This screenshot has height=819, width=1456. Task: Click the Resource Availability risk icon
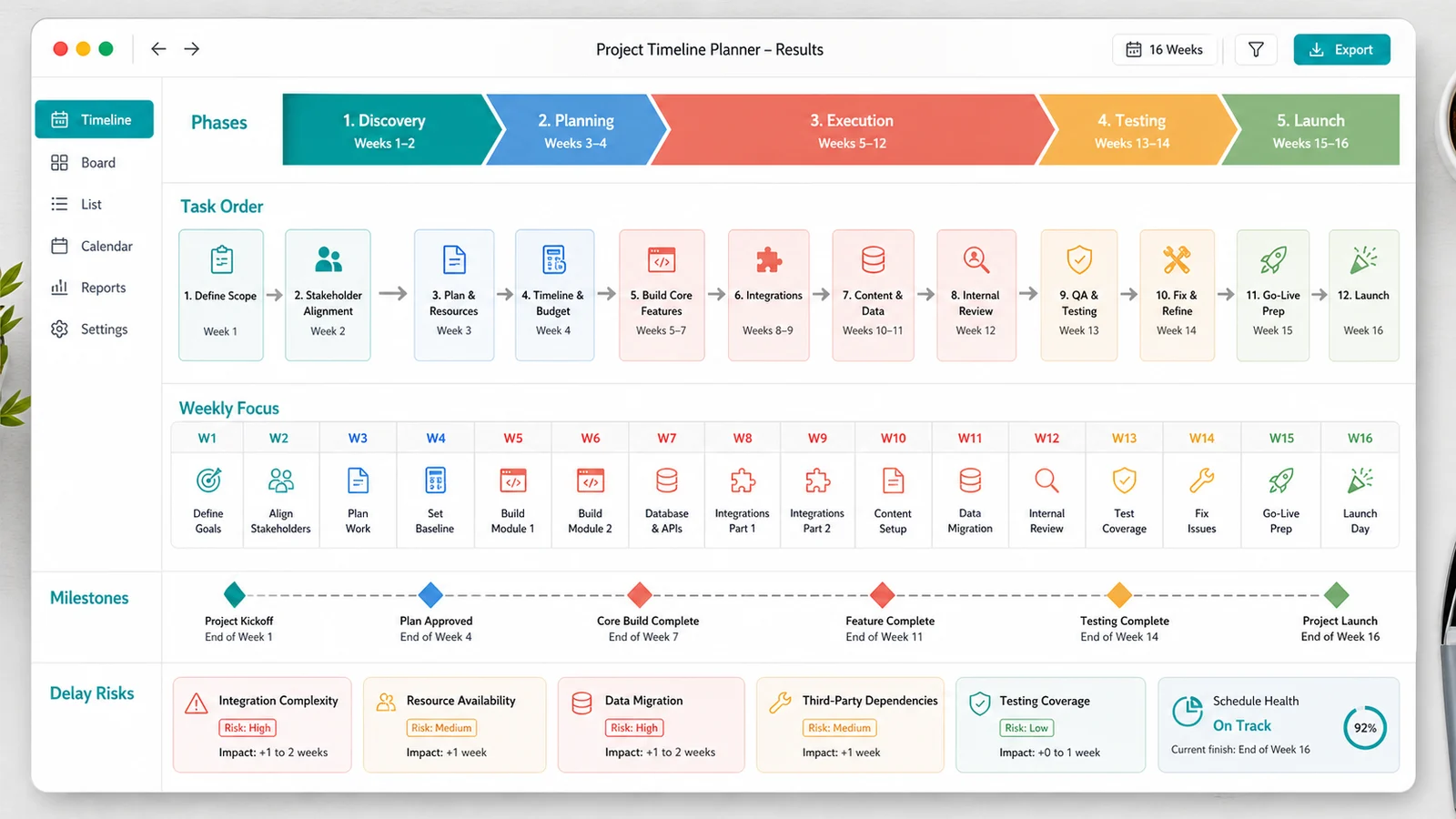click(x=386, y=702)
